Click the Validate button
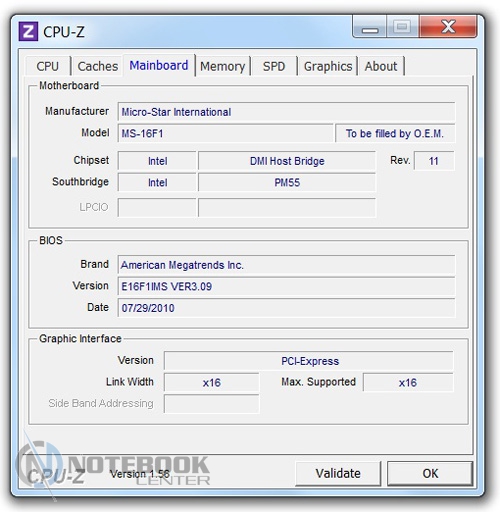The width and height of the screenshot is (500, 512). [x=338, y=473]
